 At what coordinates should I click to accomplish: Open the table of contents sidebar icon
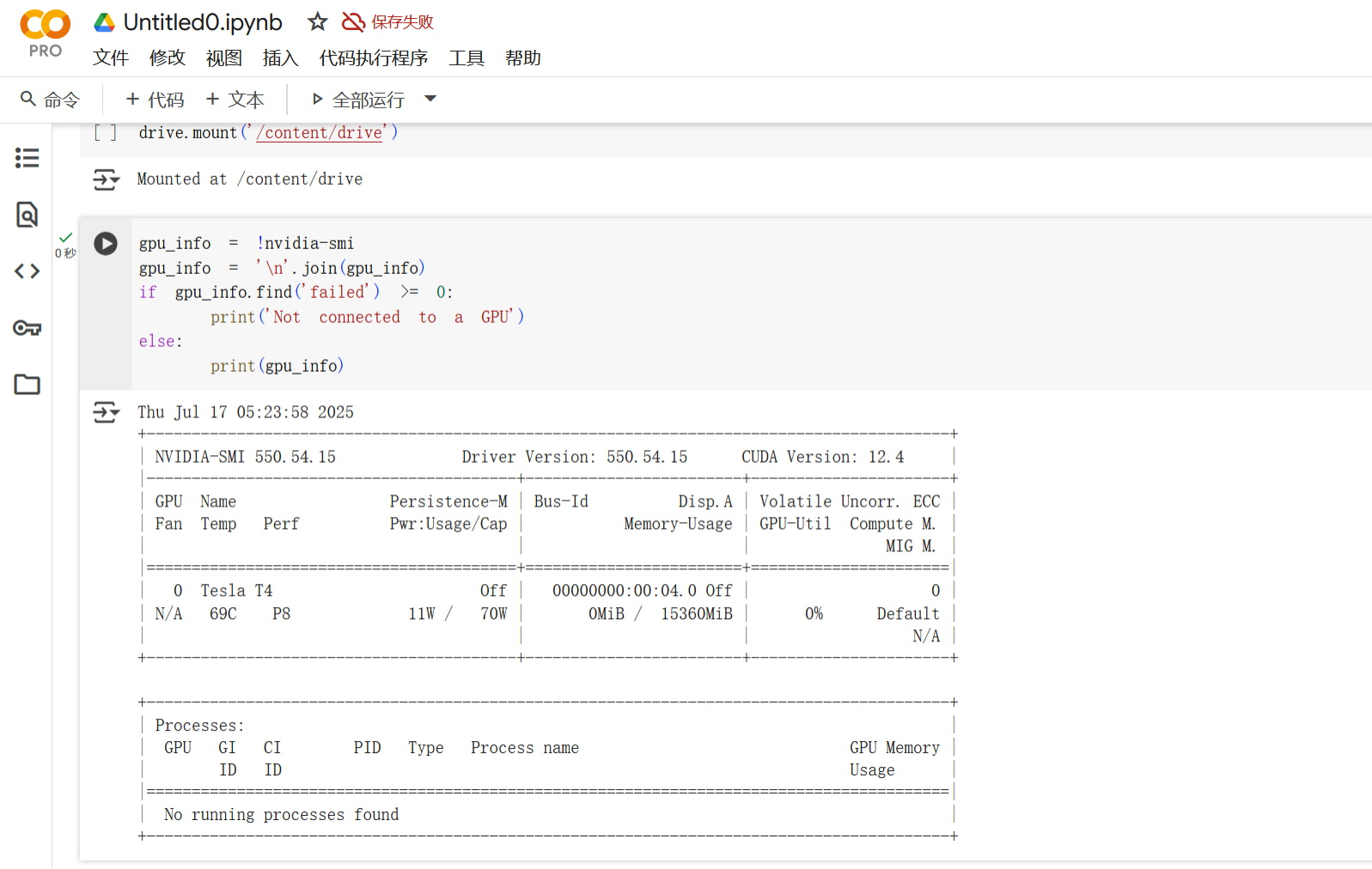click(27, 158)
